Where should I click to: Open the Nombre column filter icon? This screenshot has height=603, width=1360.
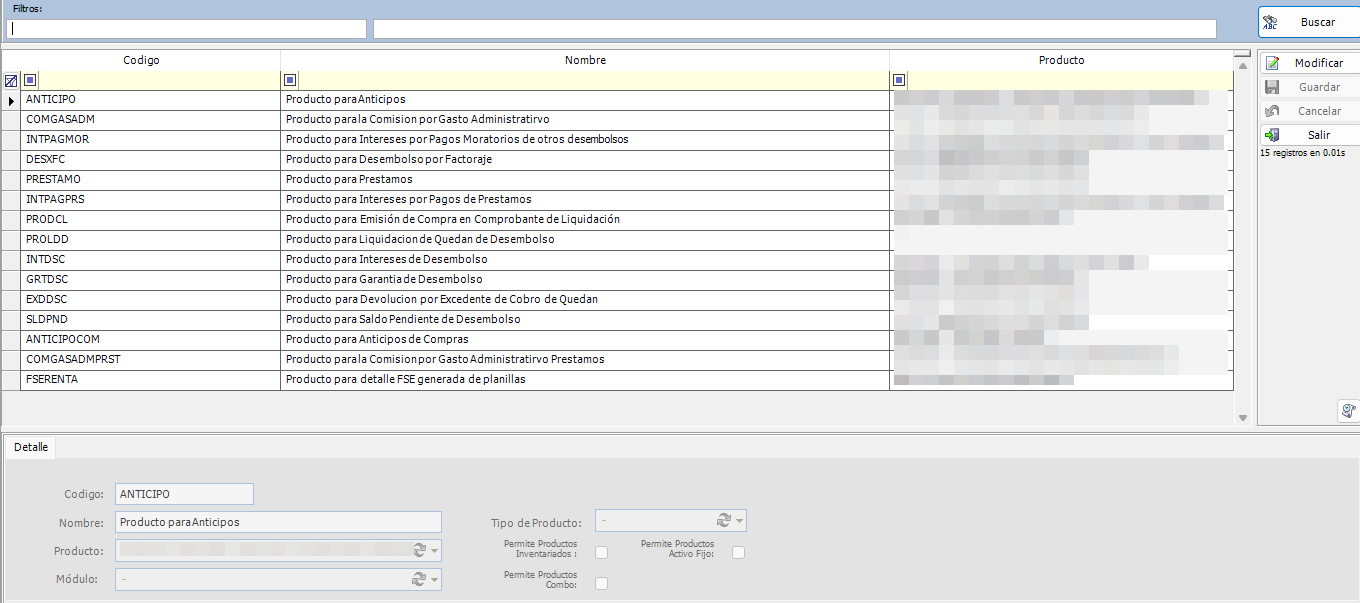290,79
